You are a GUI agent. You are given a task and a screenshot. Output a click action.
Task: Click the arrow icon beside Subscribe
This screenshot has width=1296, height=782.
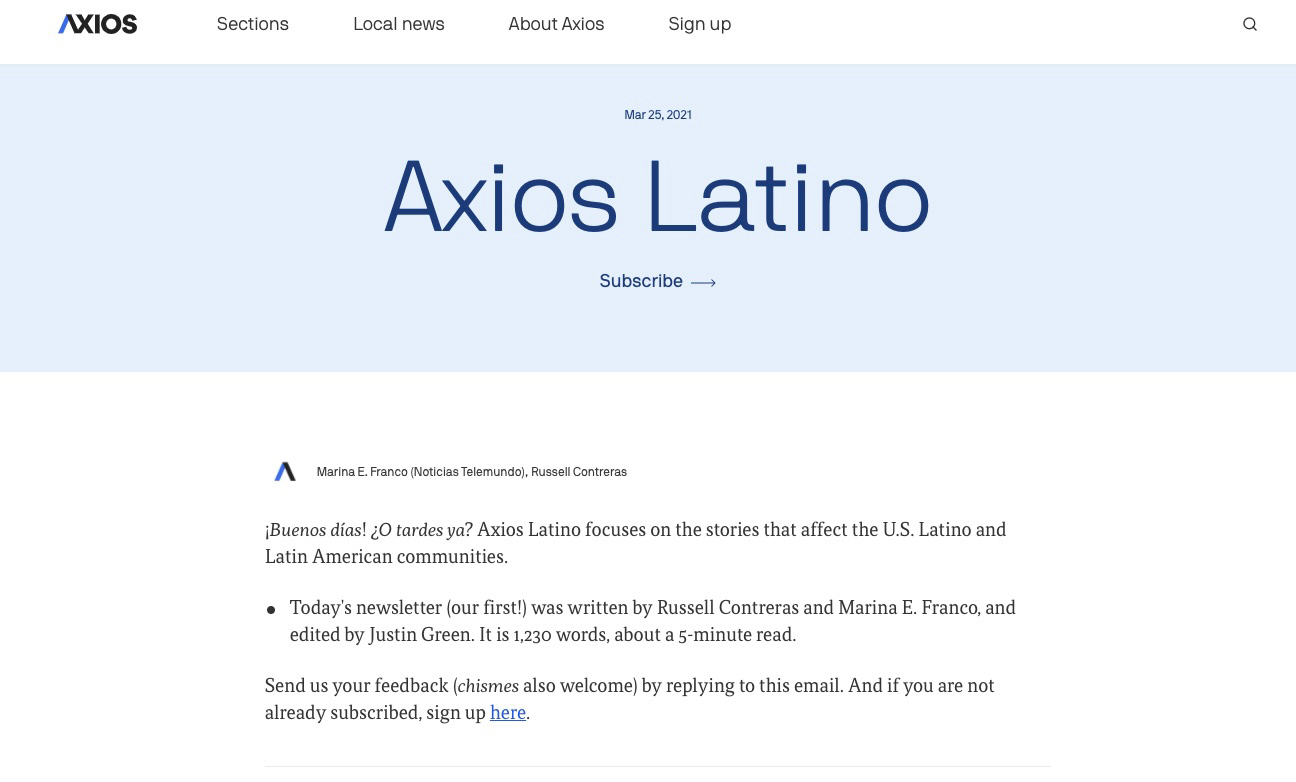tap(703, 283)
